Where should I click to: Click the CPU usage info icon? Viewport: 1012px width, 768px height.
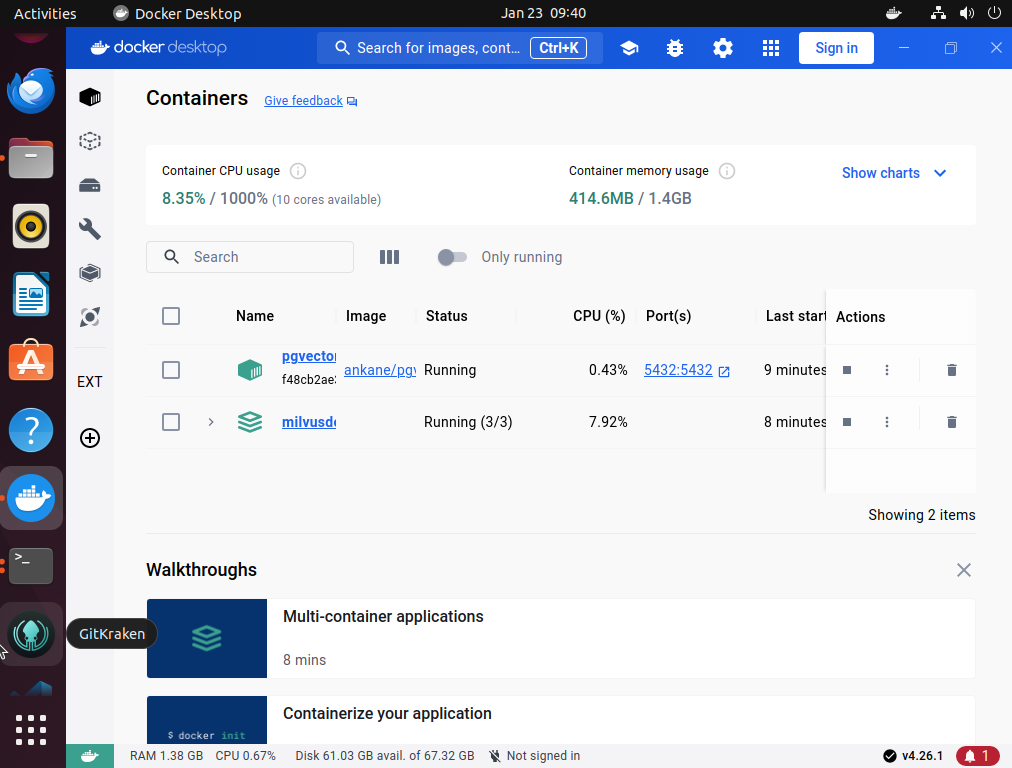(298, 171)
